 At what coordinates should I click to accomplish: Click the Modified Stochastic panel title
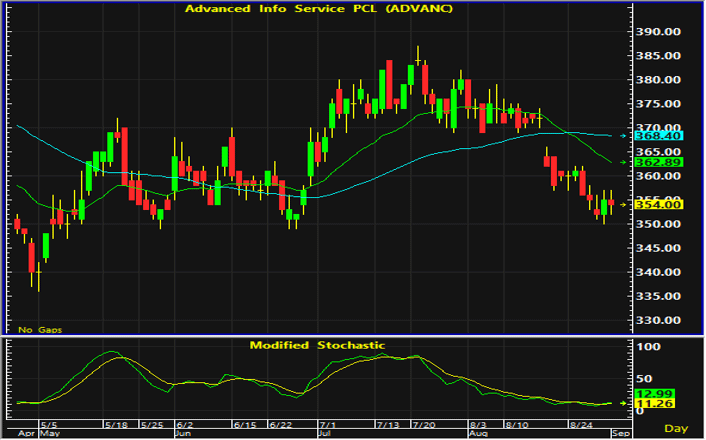tap(317, 345)
